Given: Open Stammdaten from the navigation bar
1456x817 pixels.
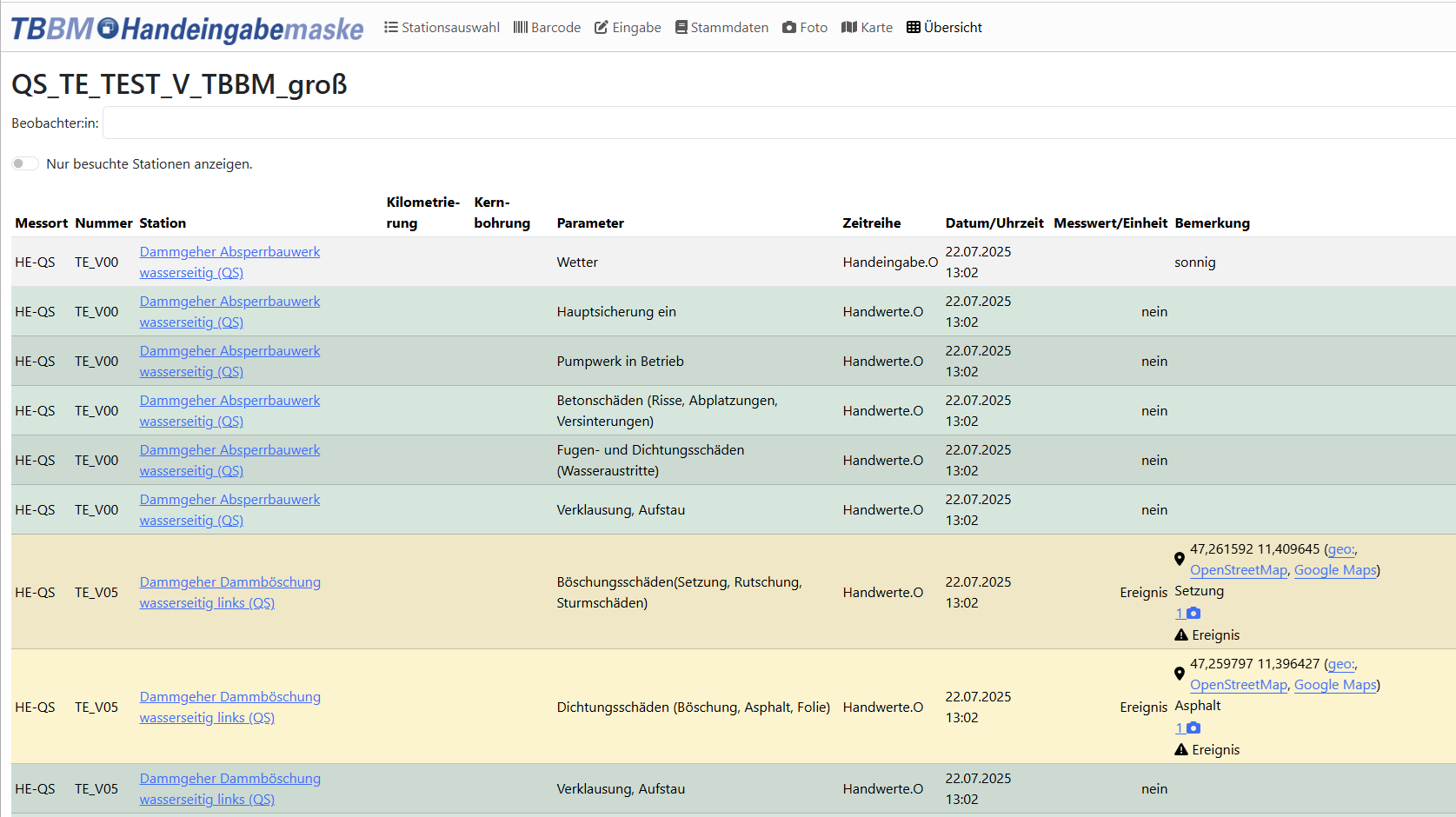Looking at the screenshot, I should pyautogui.click(x=721, y=27).
